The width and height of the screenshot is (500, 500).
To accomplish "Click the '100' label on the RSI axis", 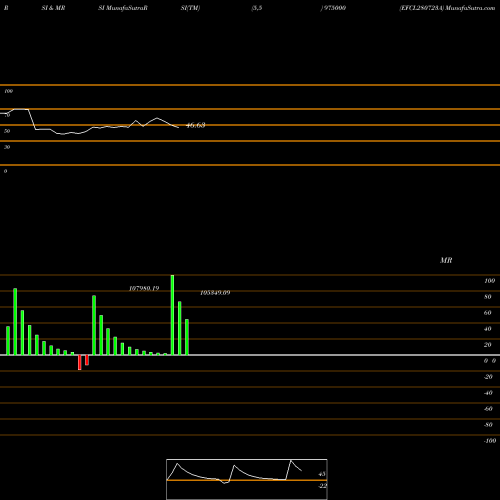I will [x=9, y=91].
